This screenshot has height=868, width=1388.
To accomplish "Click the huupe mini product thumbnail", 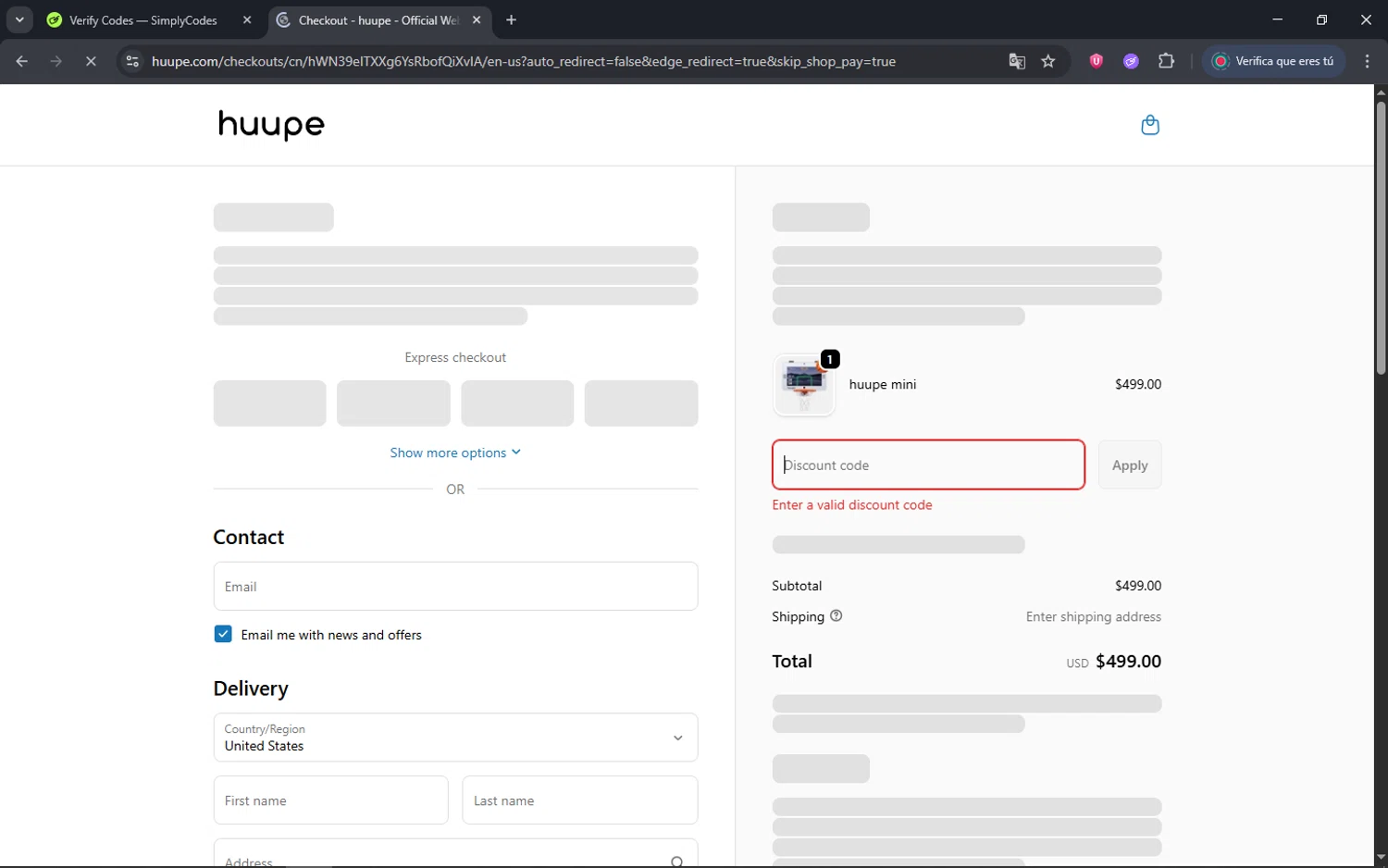I will coord(804,385).
